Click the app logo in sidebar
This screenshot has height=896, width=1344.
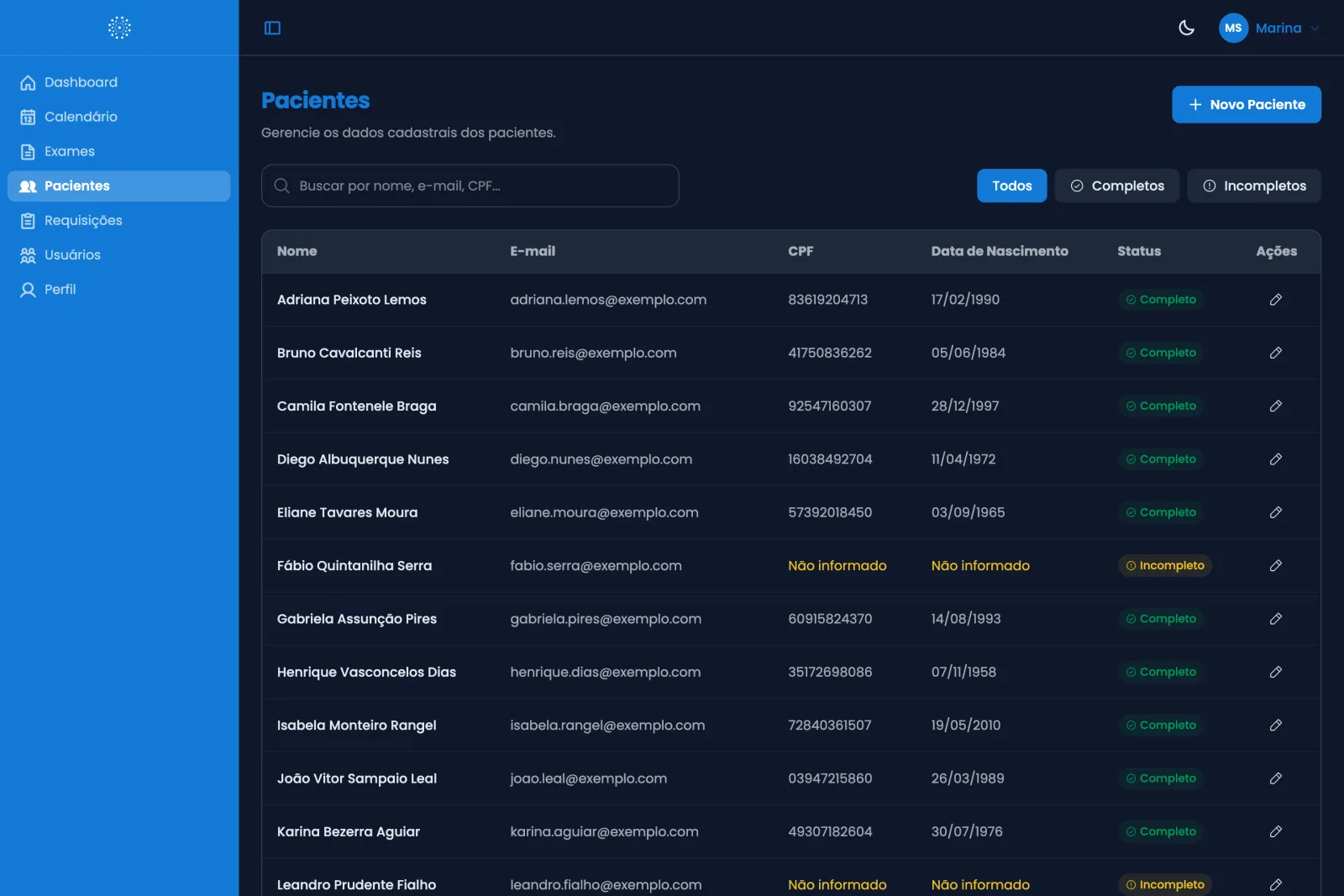click(x=119, y=28)
